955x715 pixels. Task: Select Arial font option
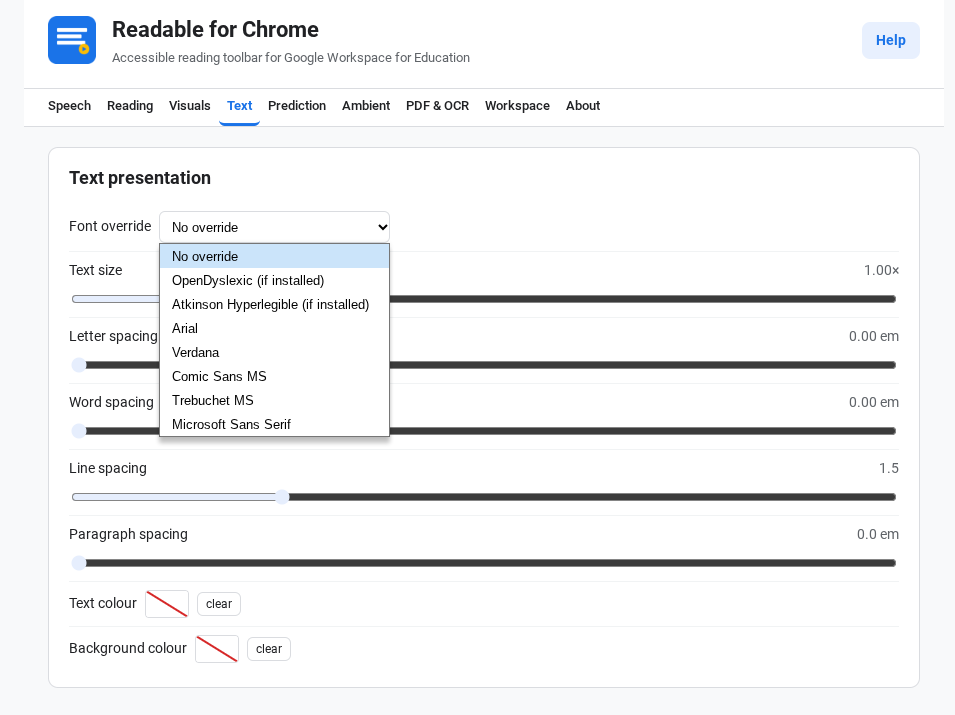tap(274, 328)
